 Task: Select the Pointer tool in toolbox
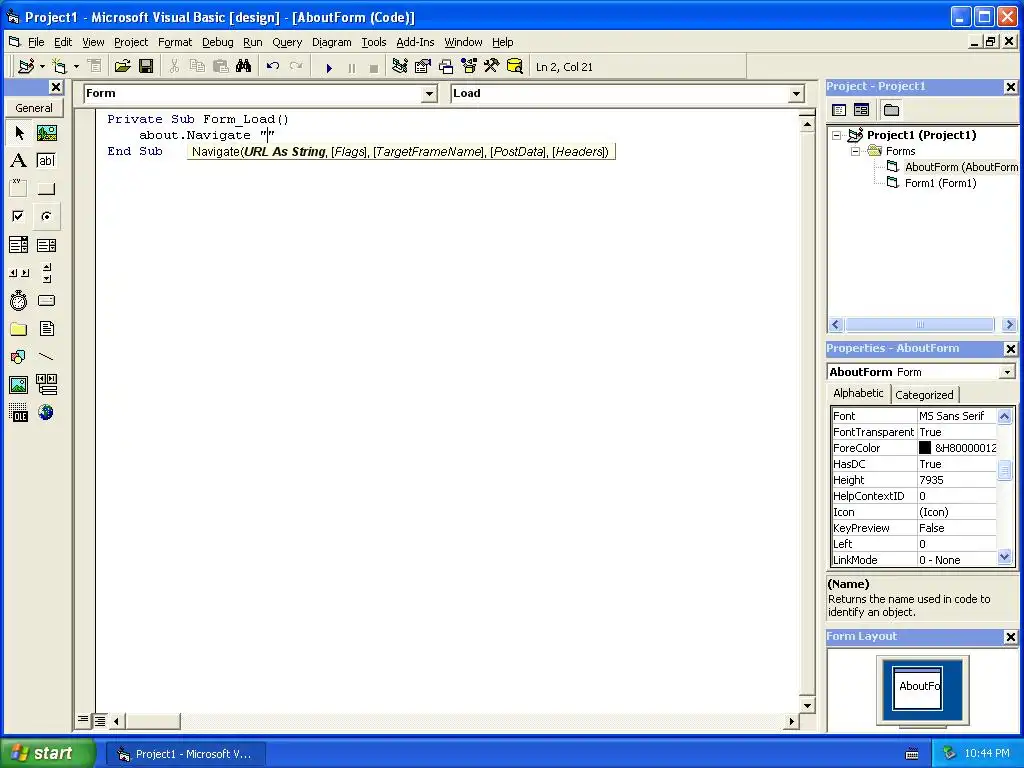pos(19,133)
